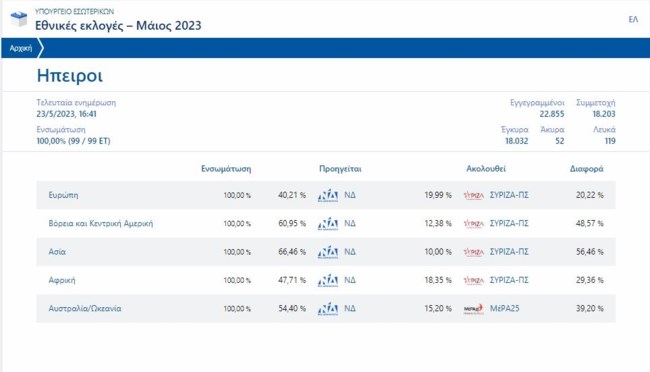The width and height of the screenshot is (650, 372).
Task: Click the ballot box logo icon
Action: [x=19, y=19]
